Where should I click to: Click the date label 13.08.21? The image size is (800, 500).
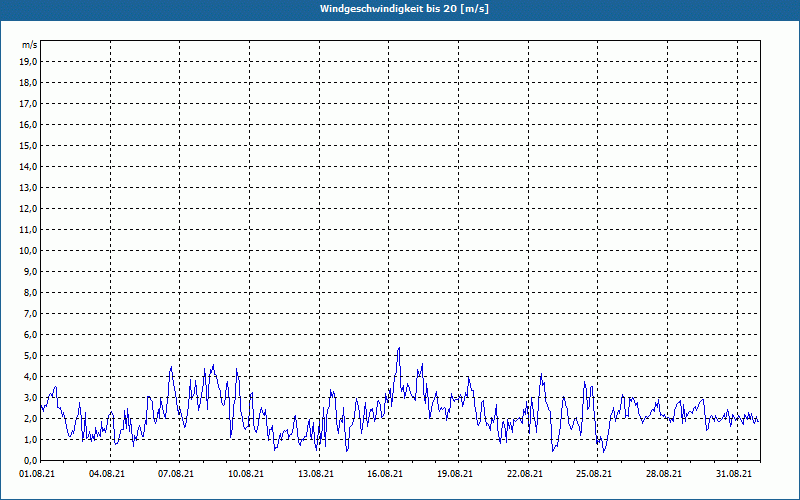[316, 474]
